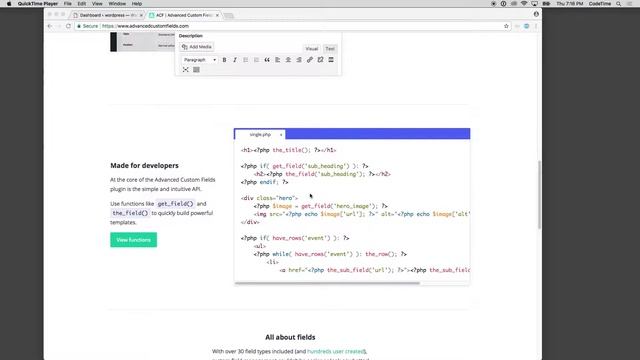The height and width of the screenshot is (360, 640).
Task: Click the menu bar clock 'Thu 7:16 PM'
Action: click(569, 4)
